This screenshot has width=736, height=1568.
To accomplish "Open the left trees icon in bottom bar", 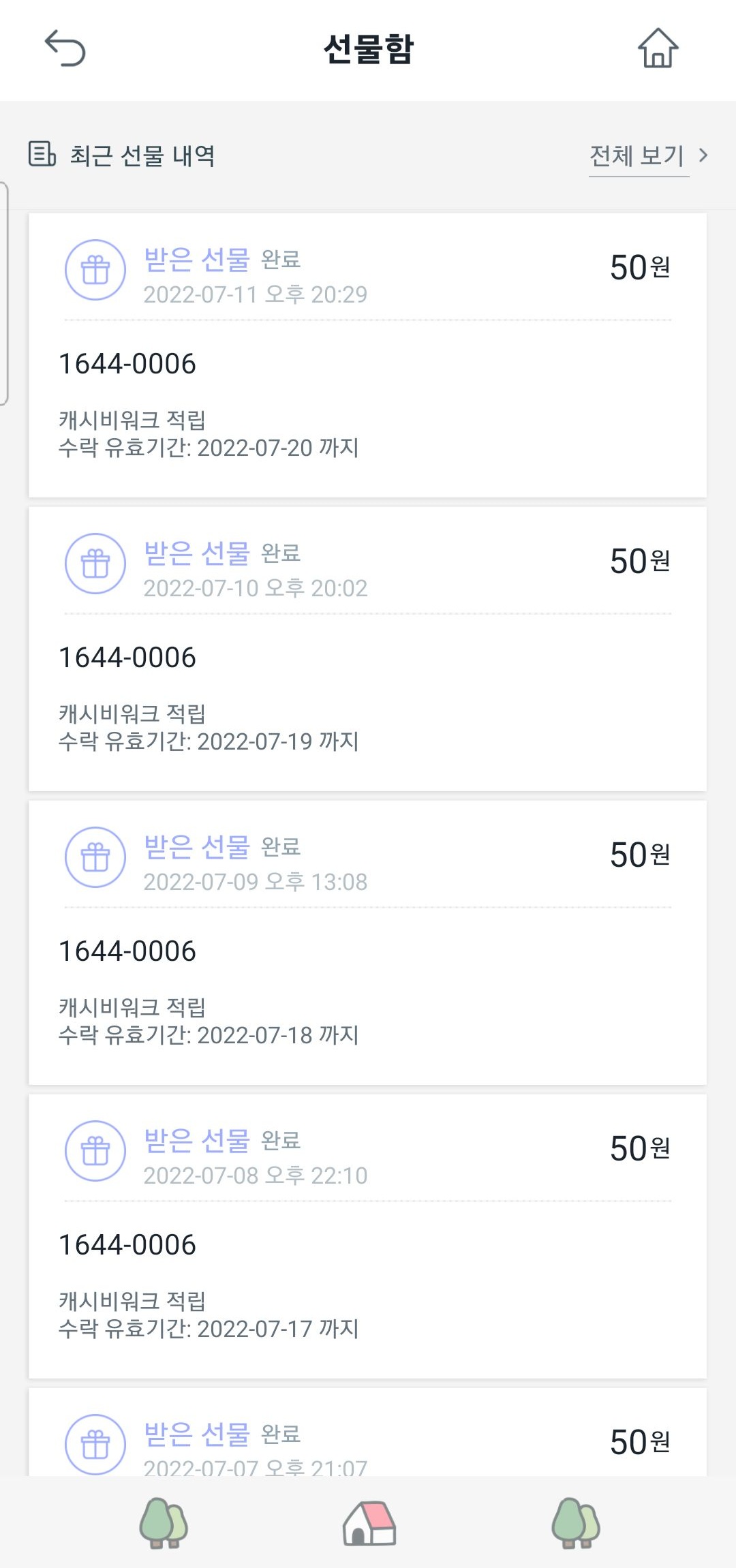I will 164,1523.
